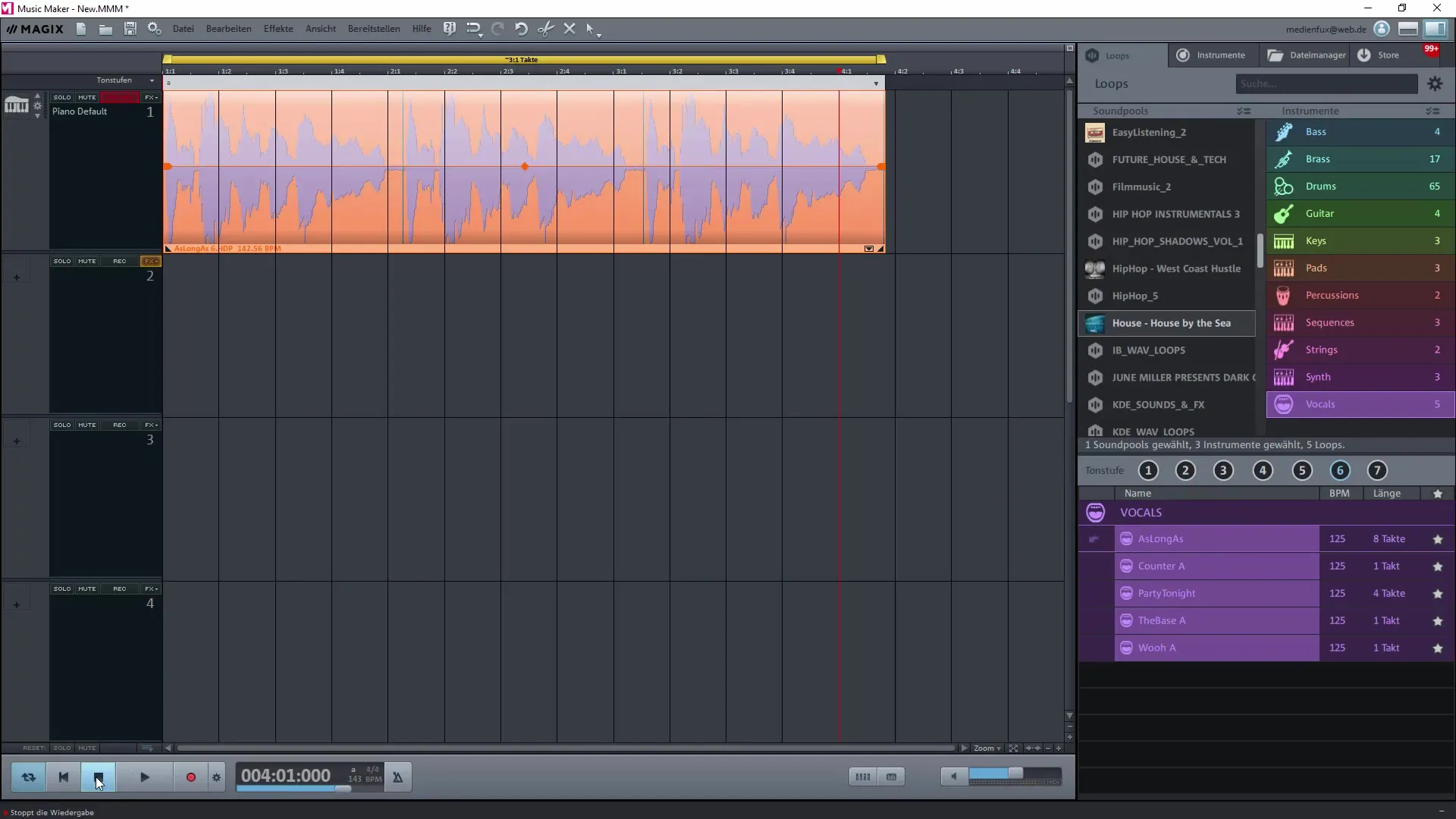The width and height of the screenshot is (1456, 819).
Task: Adjust the master volume slider
Action: click(1015, 774)
